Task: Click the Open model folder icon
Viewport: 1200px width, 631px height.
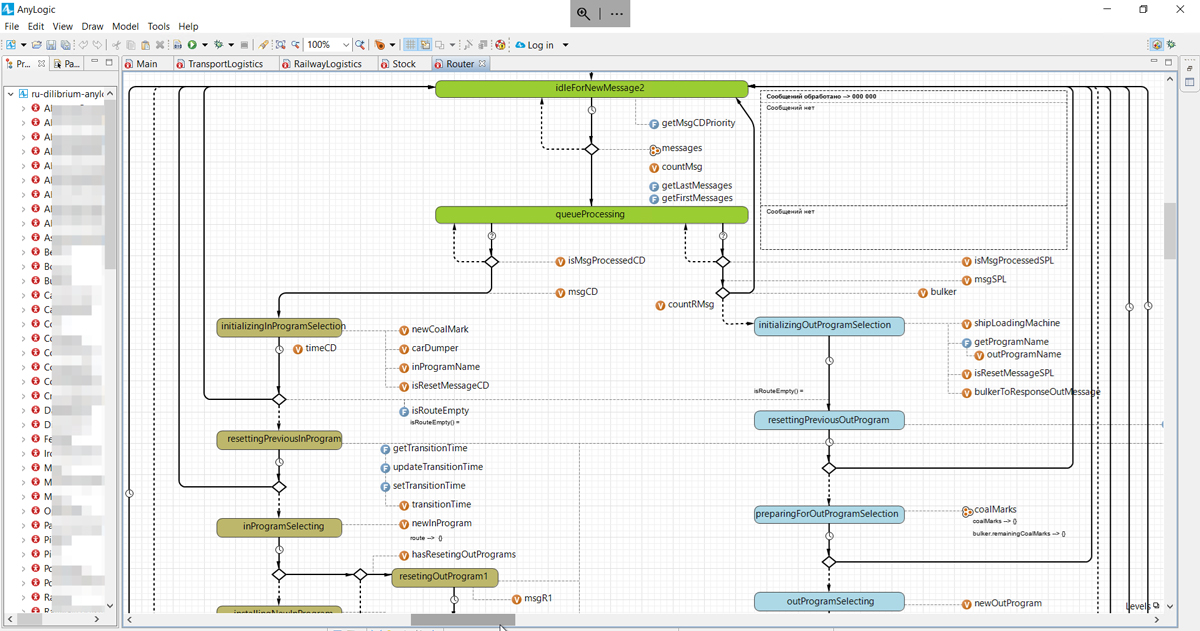Action: pyautogui.click(x=37, y=45)
